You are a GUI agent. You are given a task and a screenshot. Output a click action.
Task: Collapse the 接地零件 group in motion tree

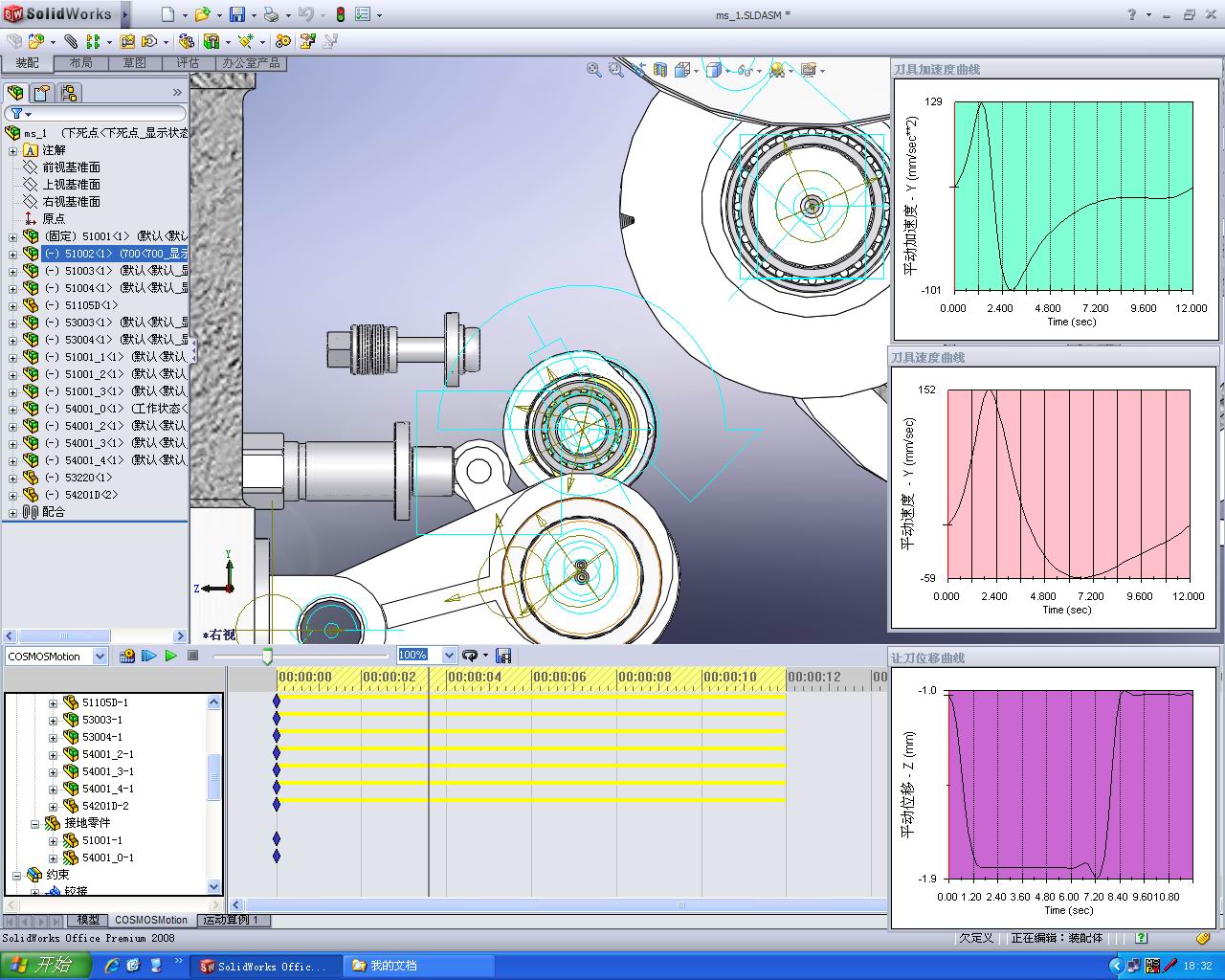pos(35,823)
